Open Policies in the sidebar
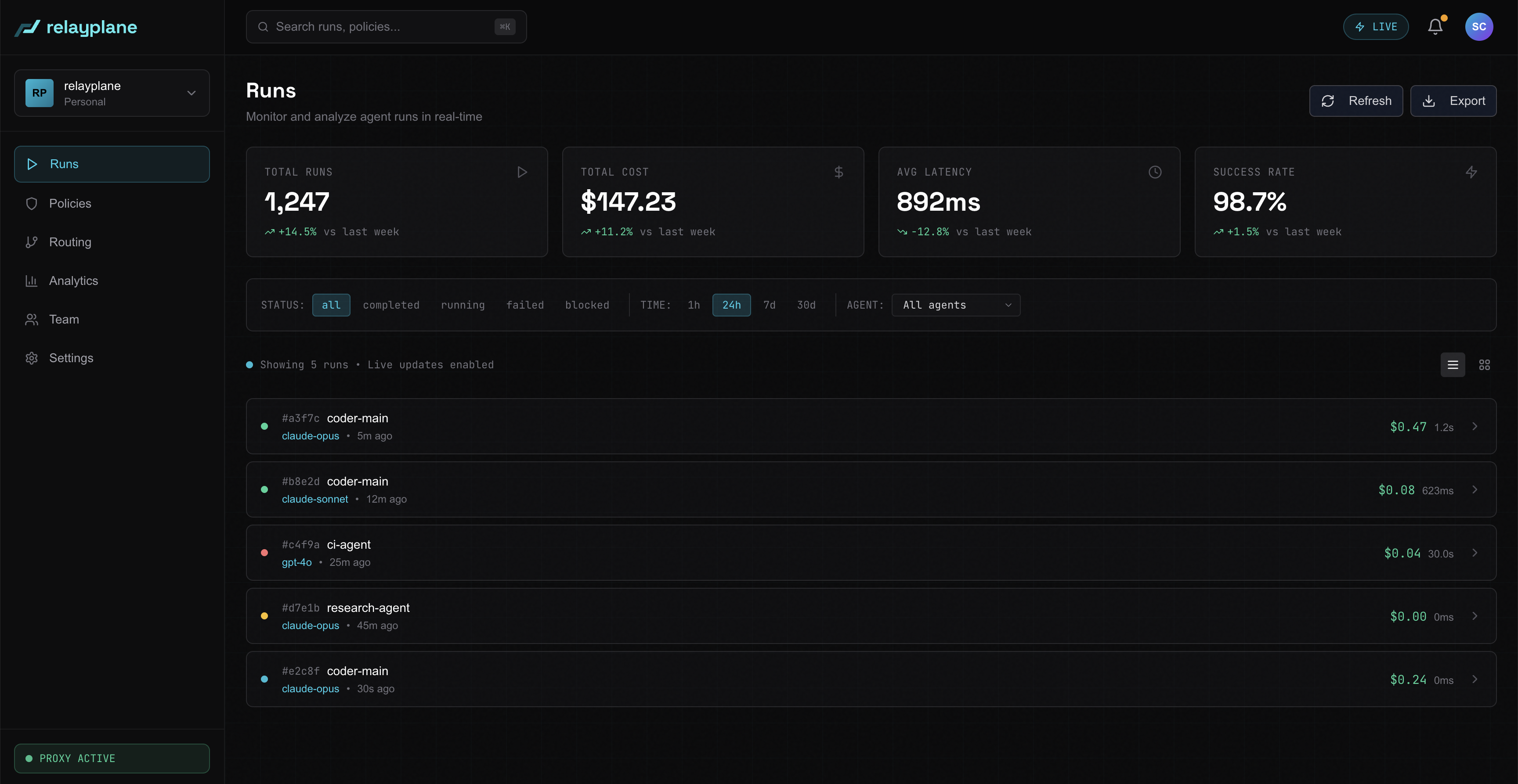 [x=69, y=203]
